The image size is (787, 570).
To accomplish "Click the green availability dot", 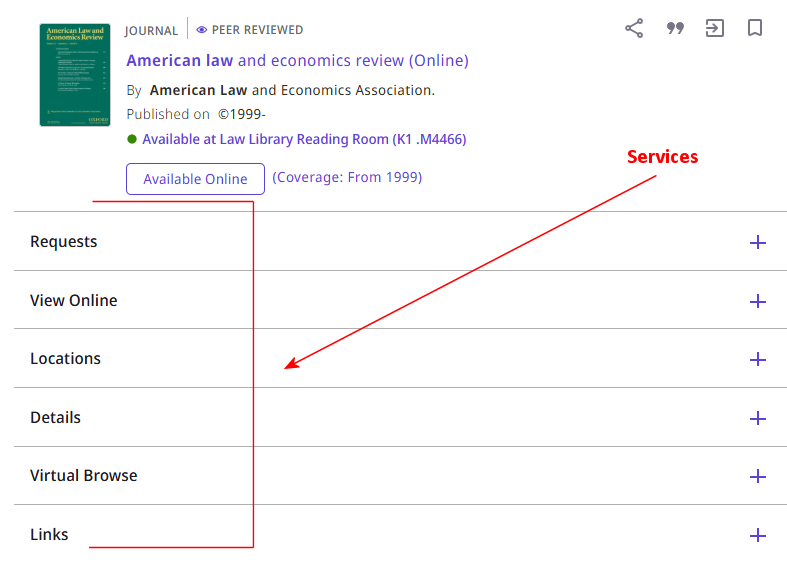I will pos(132,139).
